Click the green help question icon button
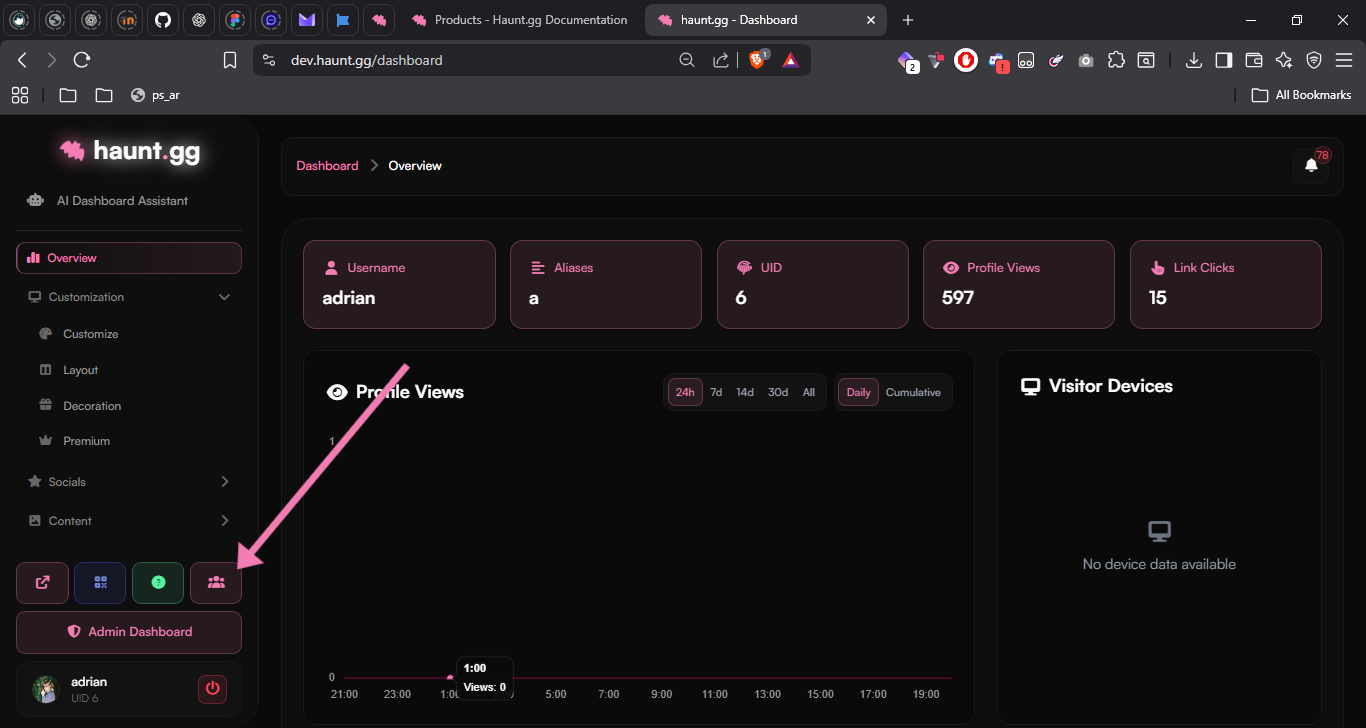 point(158,583)
